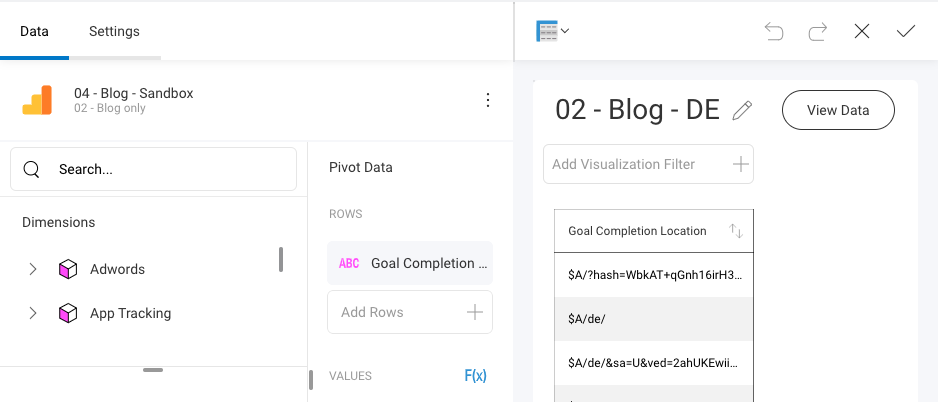Viewport: 938px width, 402px height.
Task: Click the pivot panel vertical scrollbar
Action: click(x=310, y=380)
